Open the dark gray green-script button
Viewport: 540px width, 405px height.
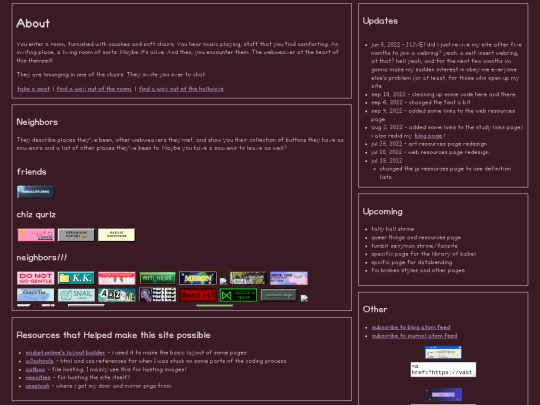click(x=279, y=295)
